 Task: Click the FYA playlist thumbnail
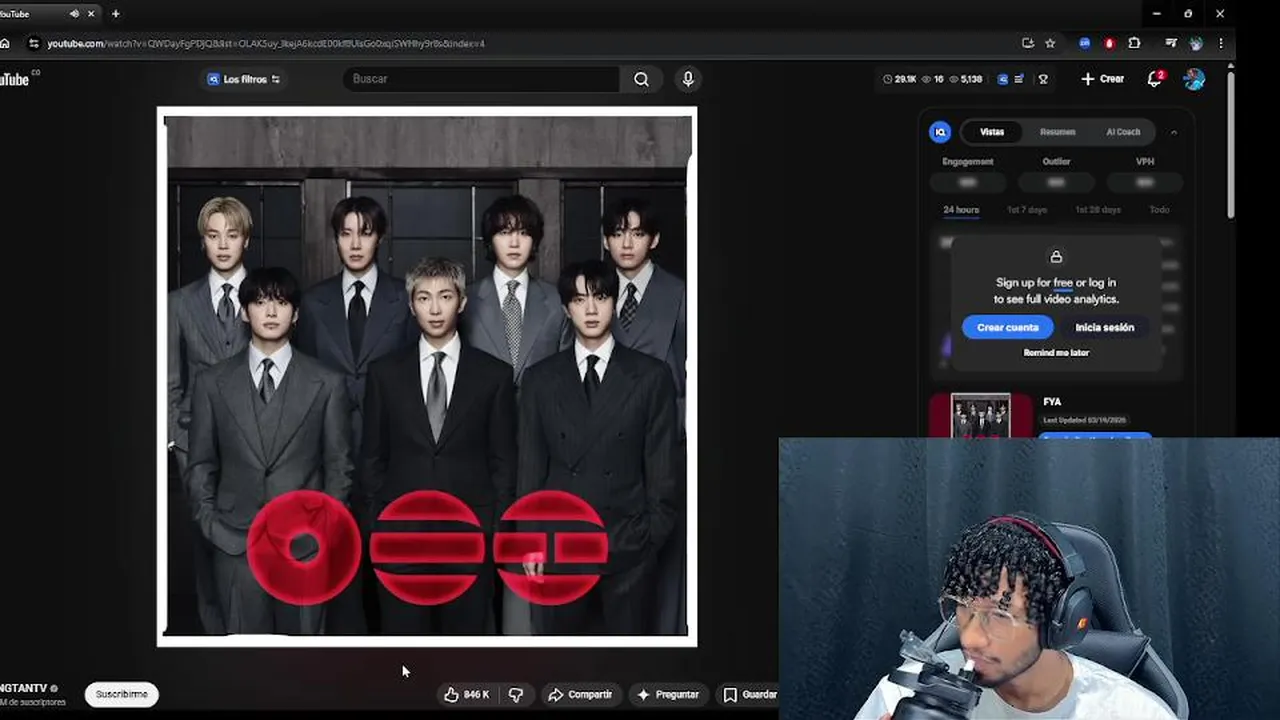click(x=980, y=415)
